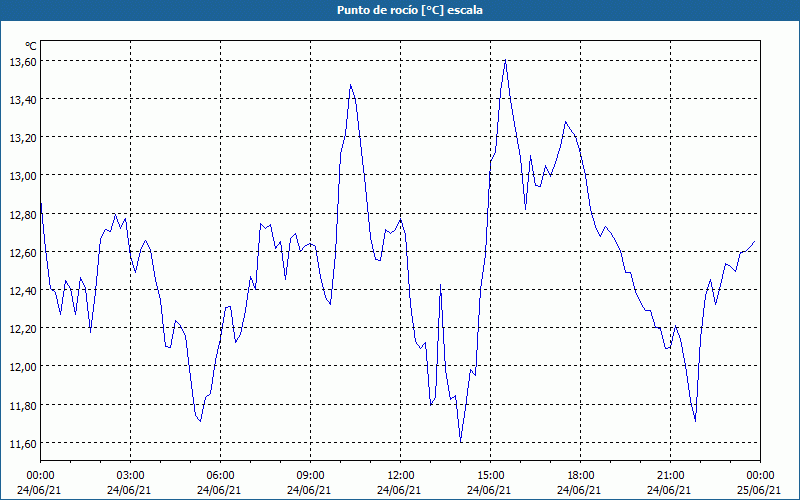
Task: Click the 21:00 time axis label
Action: point(670,476)
